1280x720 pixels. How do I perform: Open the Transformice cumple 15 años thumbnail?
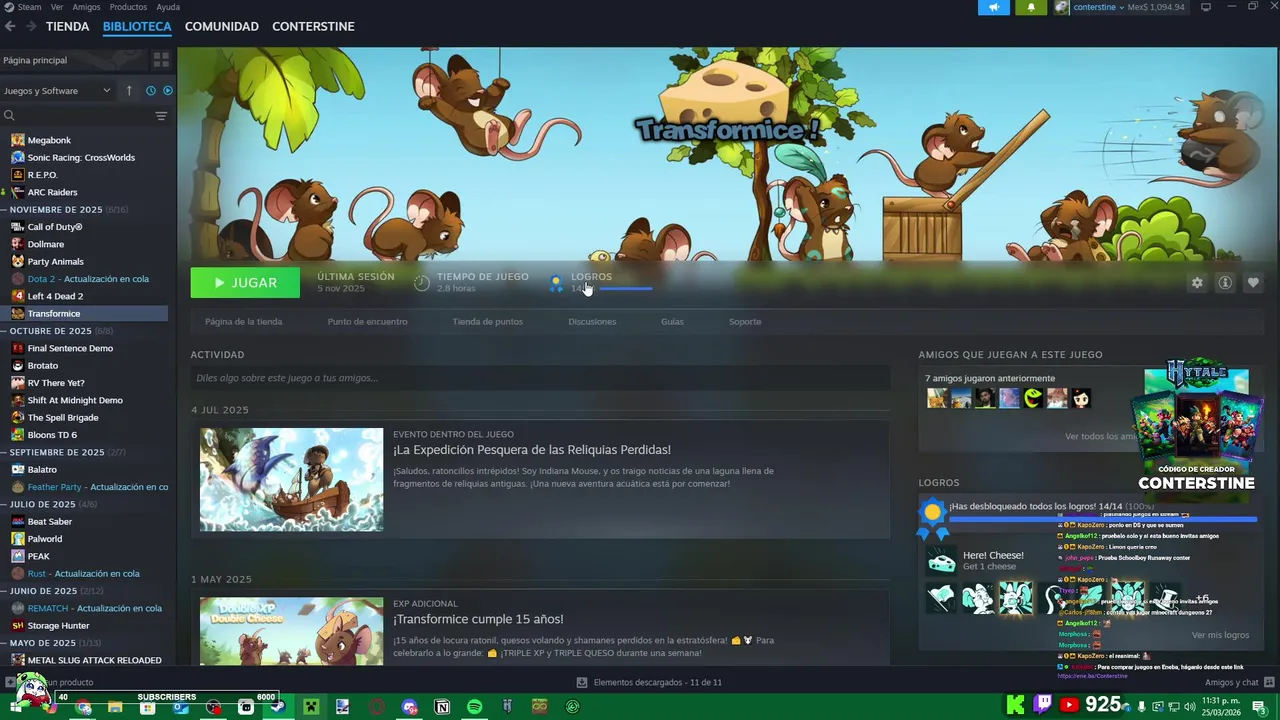click(291, 631)
